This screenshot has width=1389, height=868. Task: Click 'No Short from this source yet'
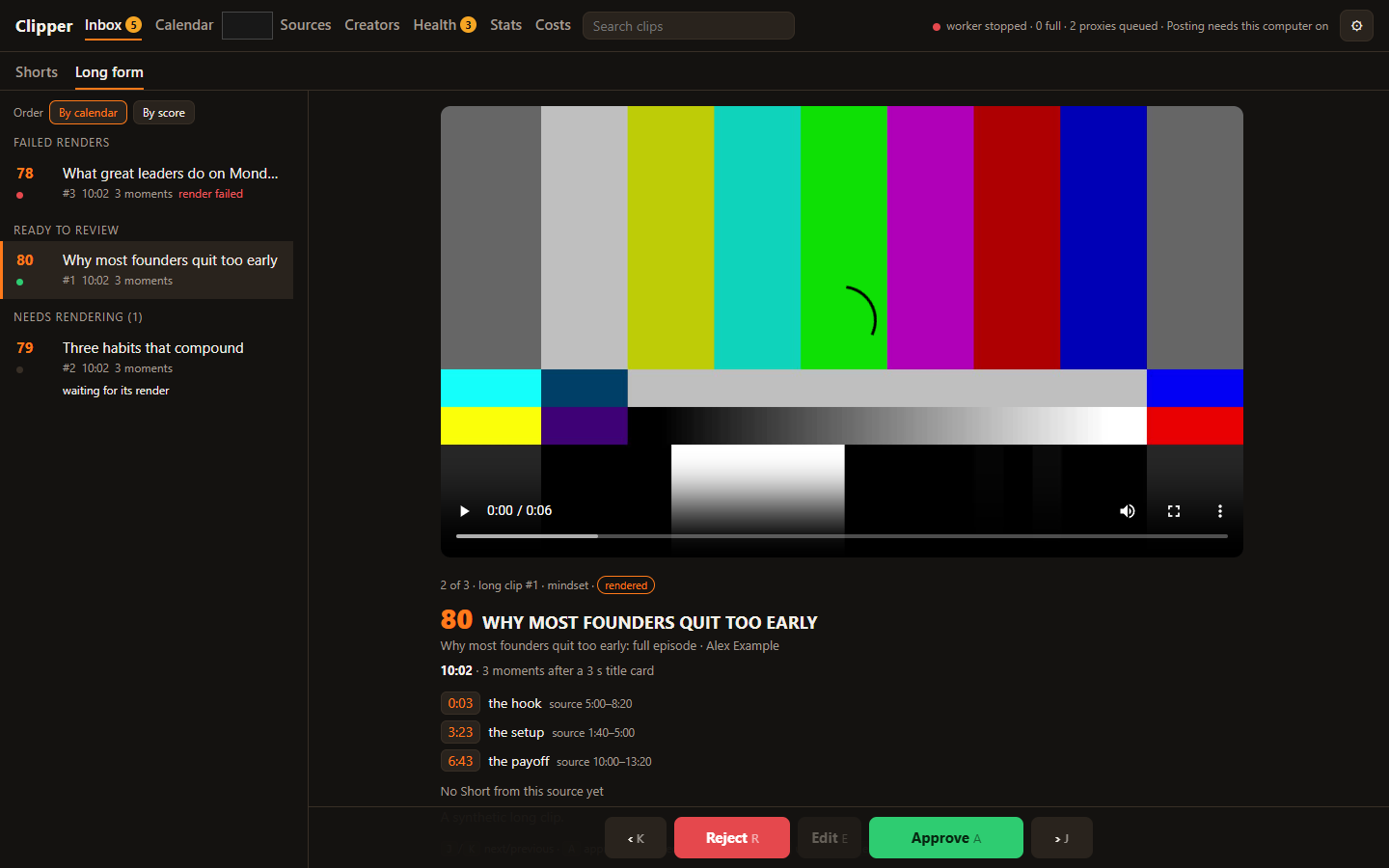[x=522, y=791]
